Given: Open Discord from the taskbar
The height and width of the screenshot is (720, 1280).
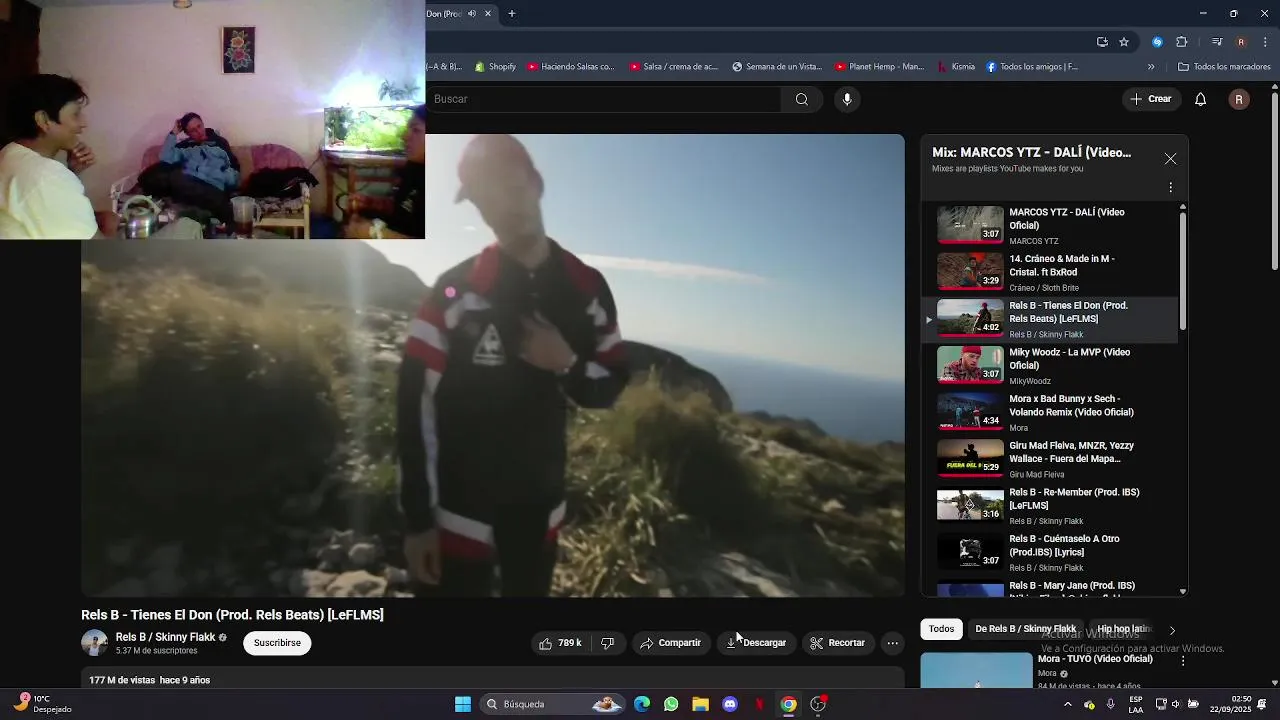Looking at the screenshot, I should pyautogui.click(x=730, y=704).
